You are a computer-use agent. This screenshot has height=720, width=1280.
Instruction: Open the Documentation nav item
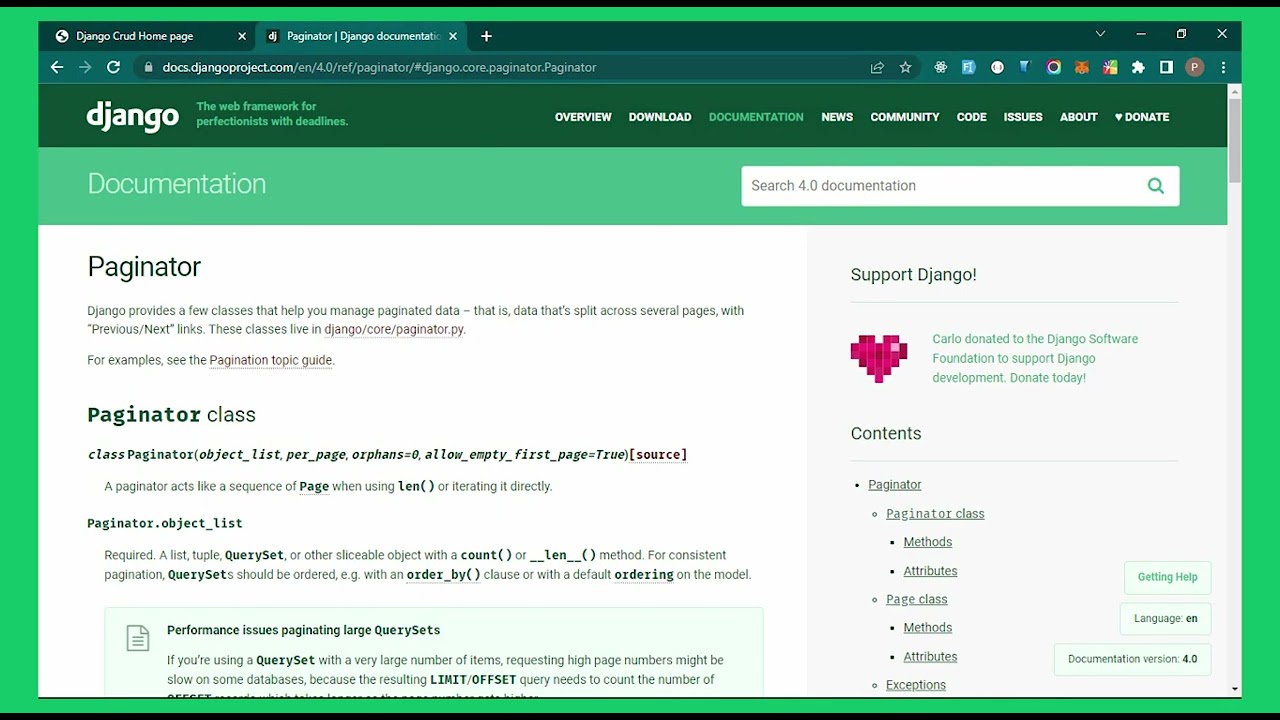(x=756, y=117)
